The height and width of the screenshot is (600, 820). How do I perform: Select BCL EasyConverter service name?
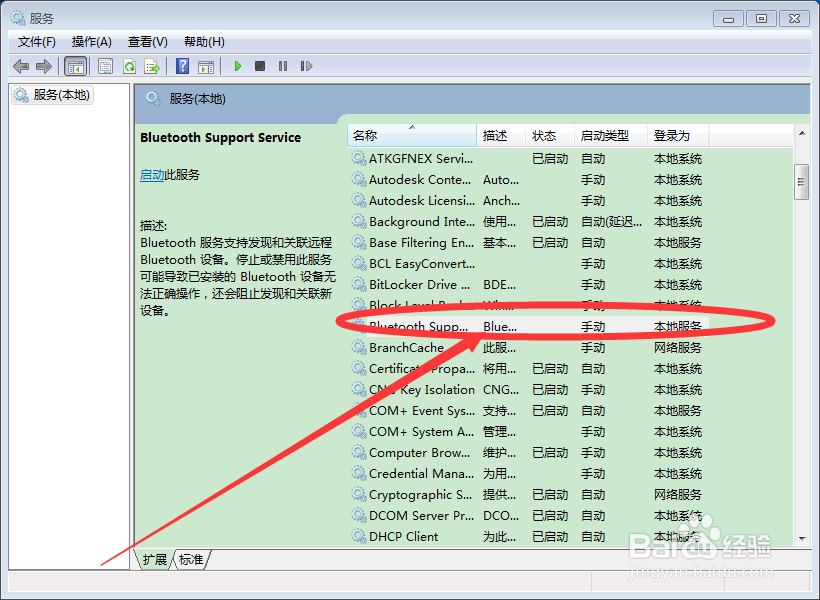(422, 264)
